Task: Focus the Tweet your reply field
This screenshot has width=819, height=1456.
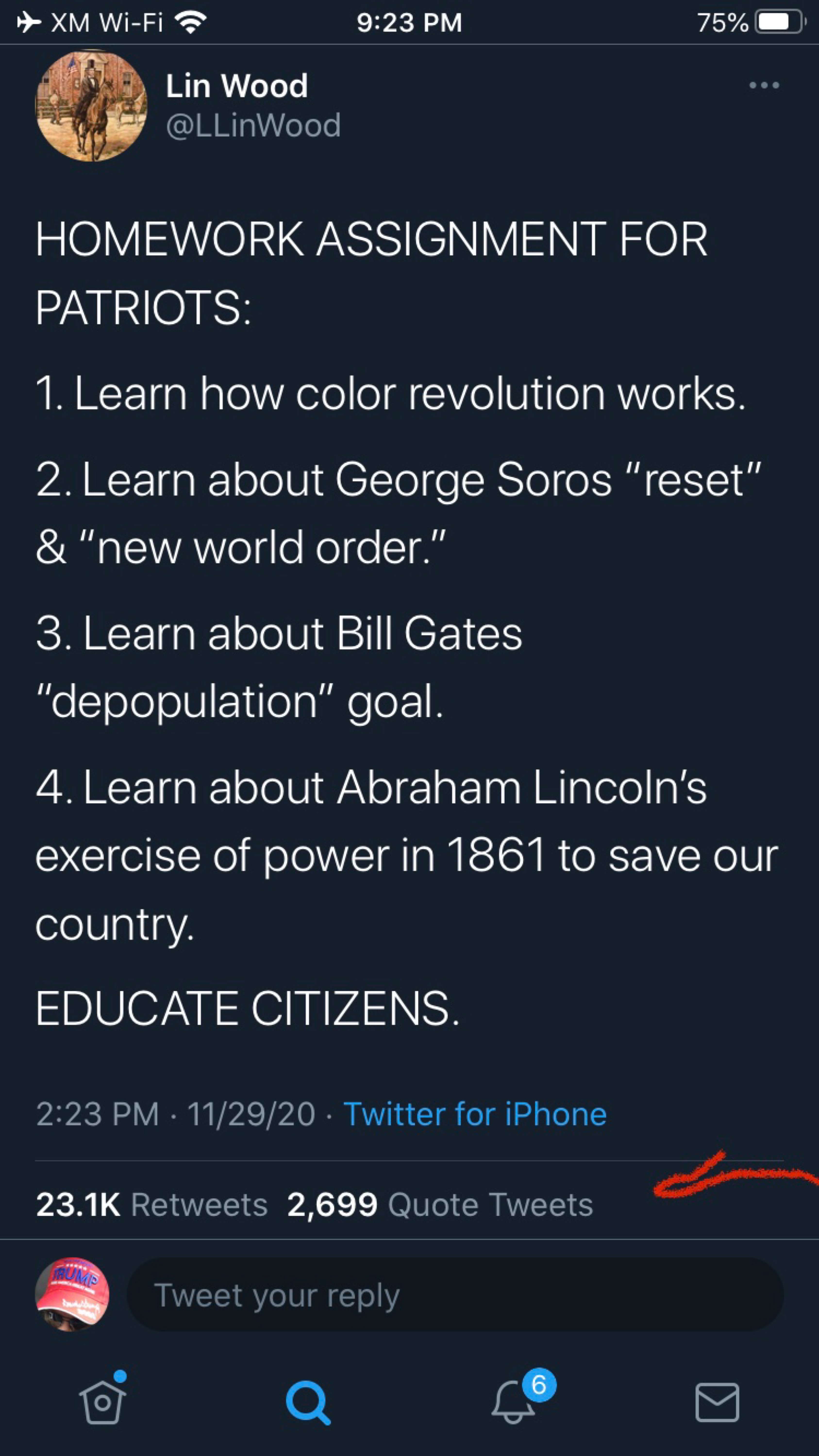Action: [x=455, y=1295]
